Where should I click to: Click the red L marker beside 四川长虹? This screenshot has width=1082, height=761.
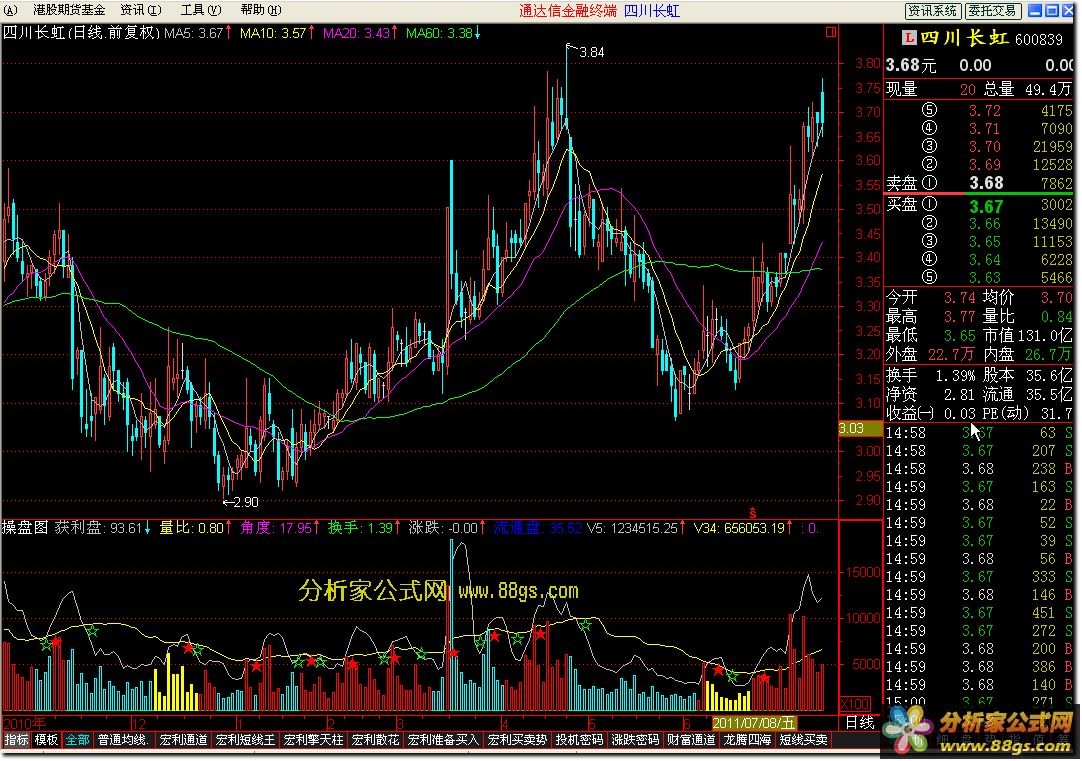[909, 38]
